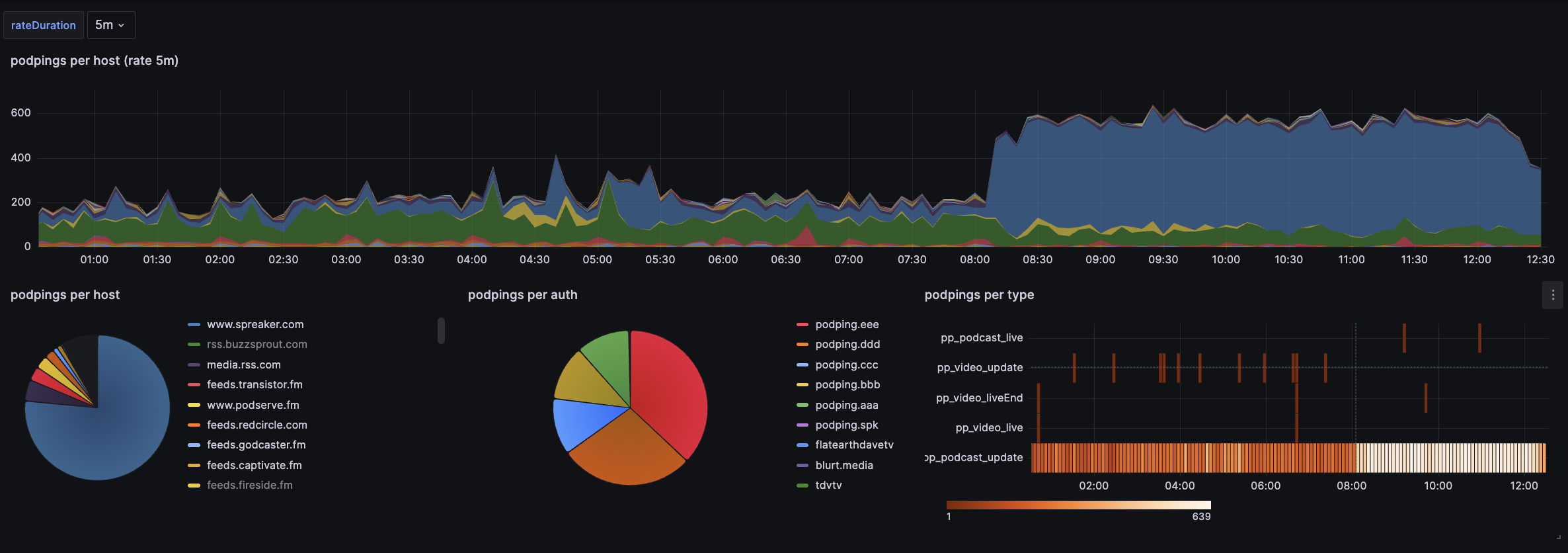Image resolution: width=1568 pixels, height=553 pixels.
Task: Select www.podserve.fm in host legend
Action: tap(253, 405)
